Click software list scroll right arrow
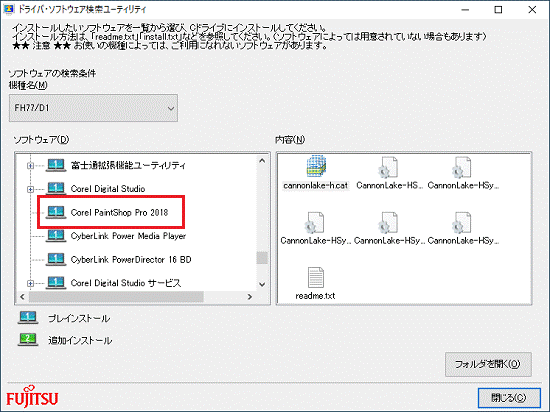The width and height of the screenshot is (550, 412). click(250, 297)
